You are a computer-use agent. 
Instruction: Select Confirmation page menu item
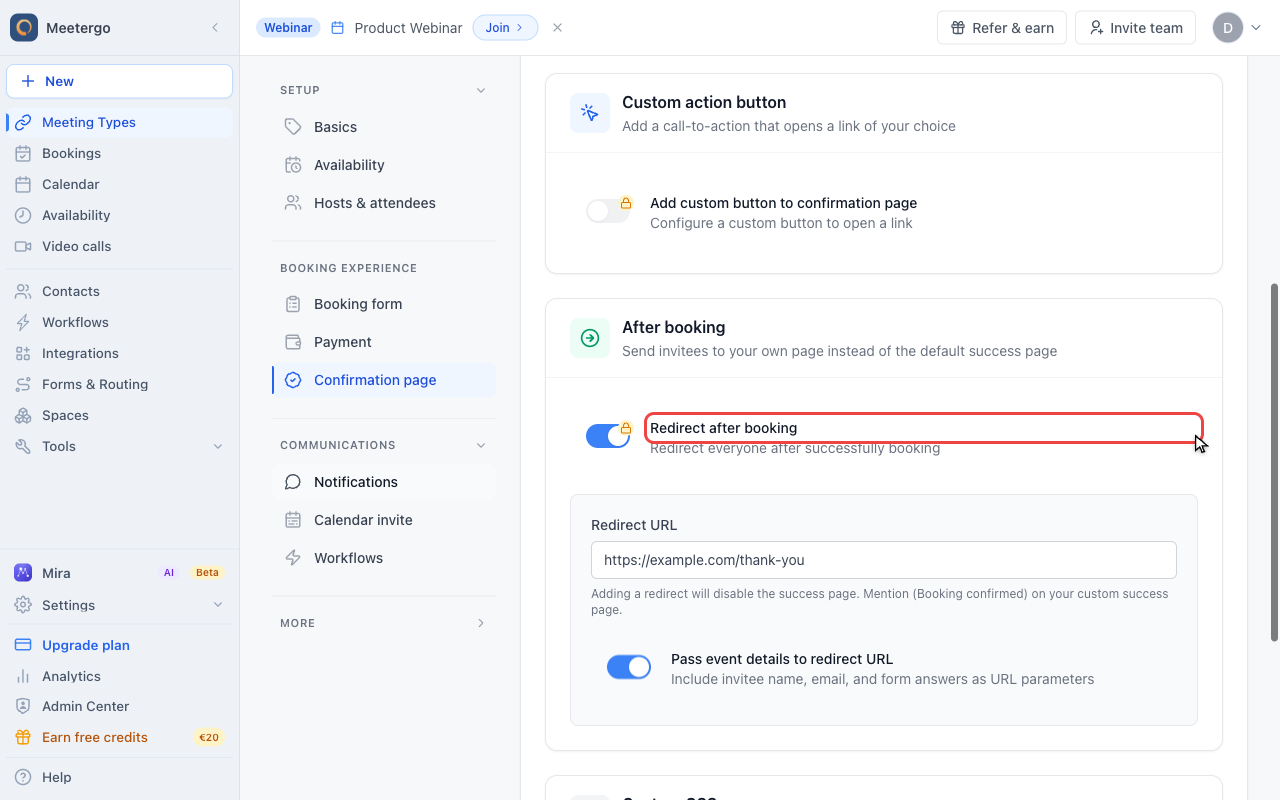(x=384, y=380)
